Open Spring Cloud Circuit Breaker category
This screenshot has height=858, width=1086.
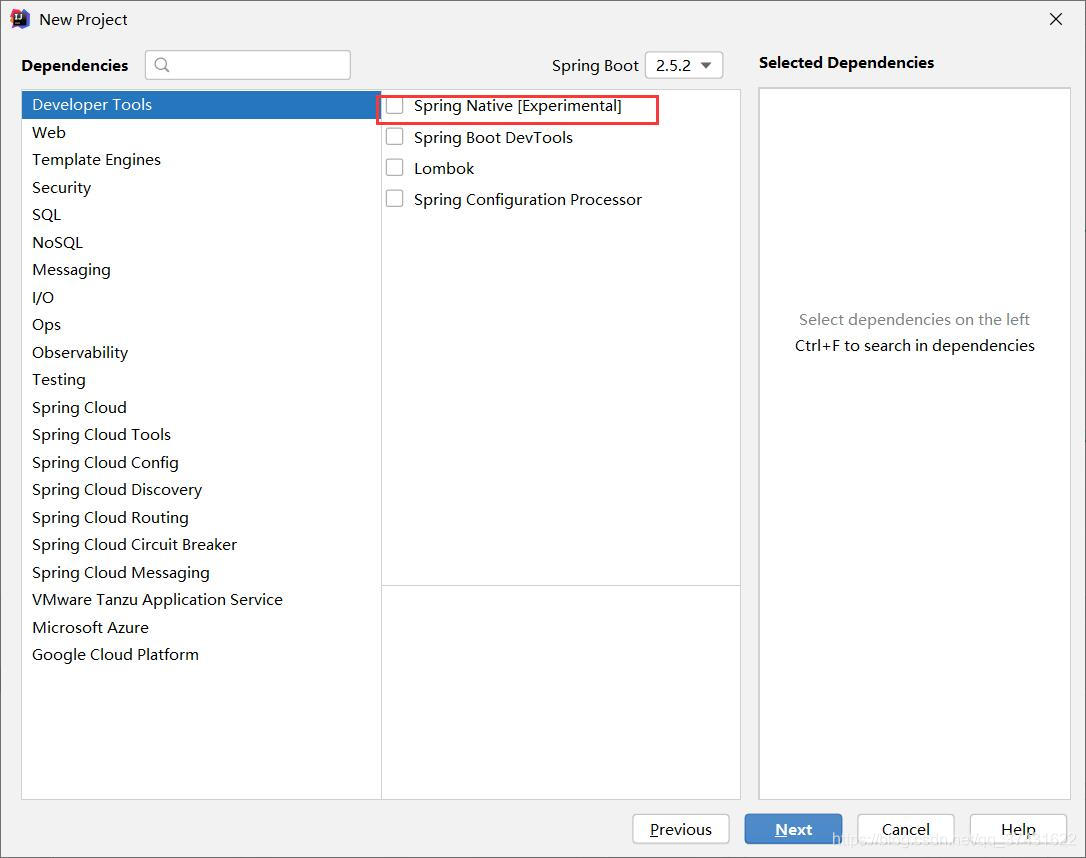201,545
